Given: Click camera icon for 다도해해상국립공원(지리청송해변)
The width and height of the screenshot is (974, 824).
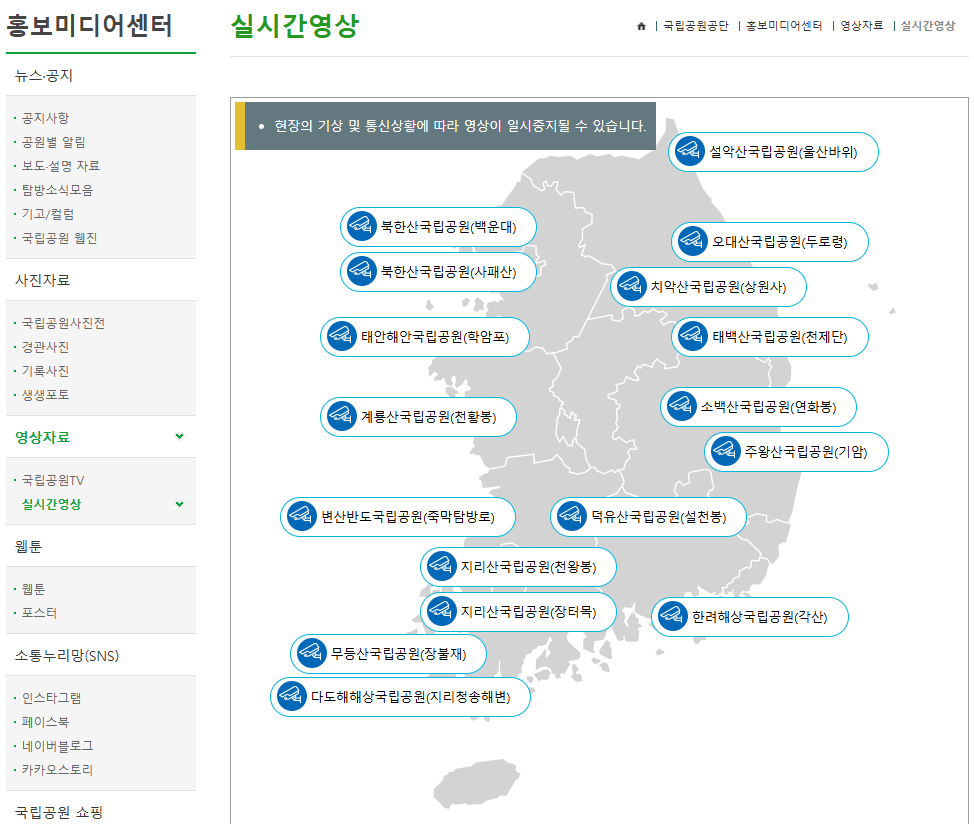Looking at the screenshot, I should pos(291,696).
